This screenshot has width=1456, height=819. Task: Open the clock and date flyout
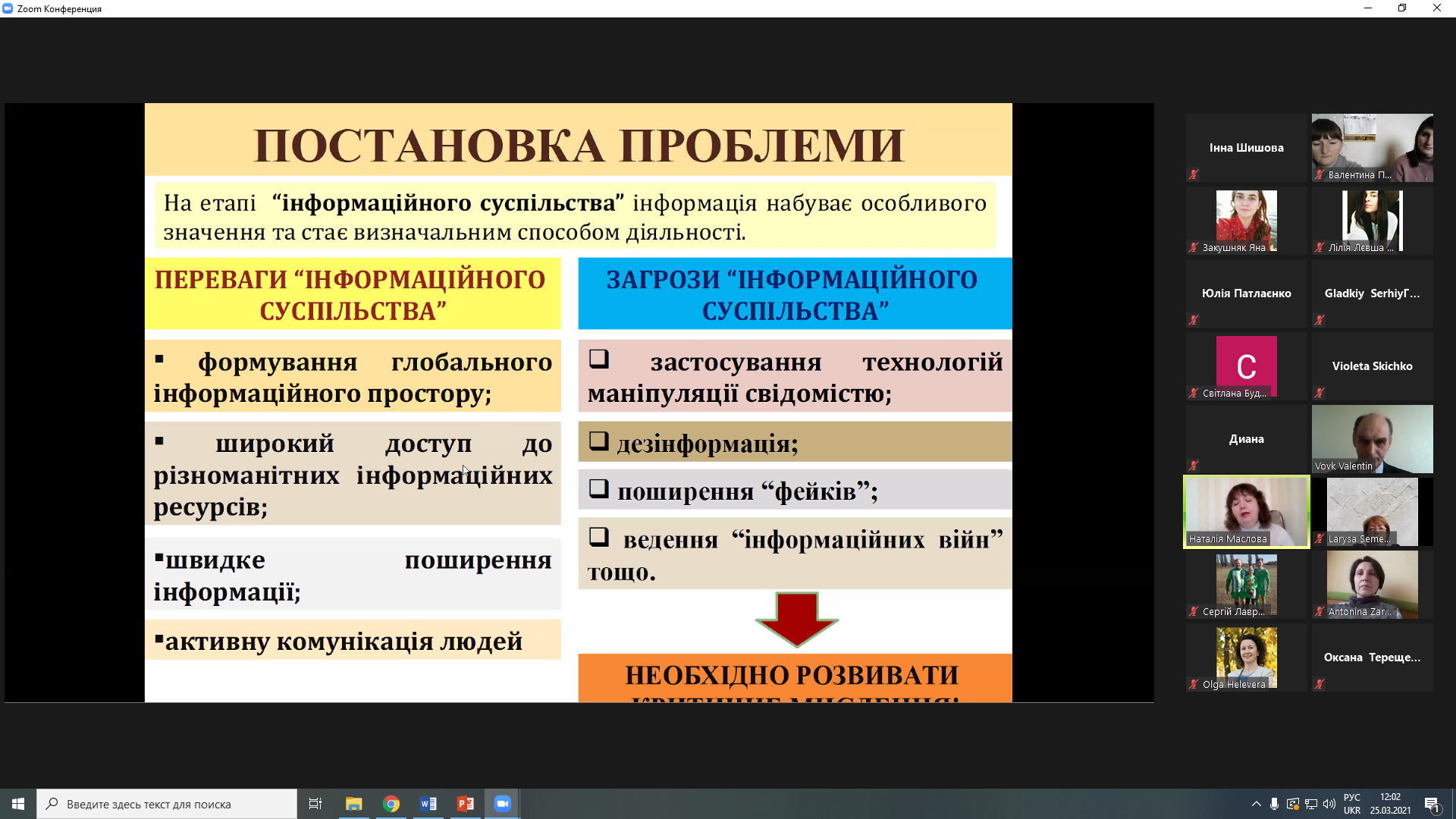click(1390, 804)
